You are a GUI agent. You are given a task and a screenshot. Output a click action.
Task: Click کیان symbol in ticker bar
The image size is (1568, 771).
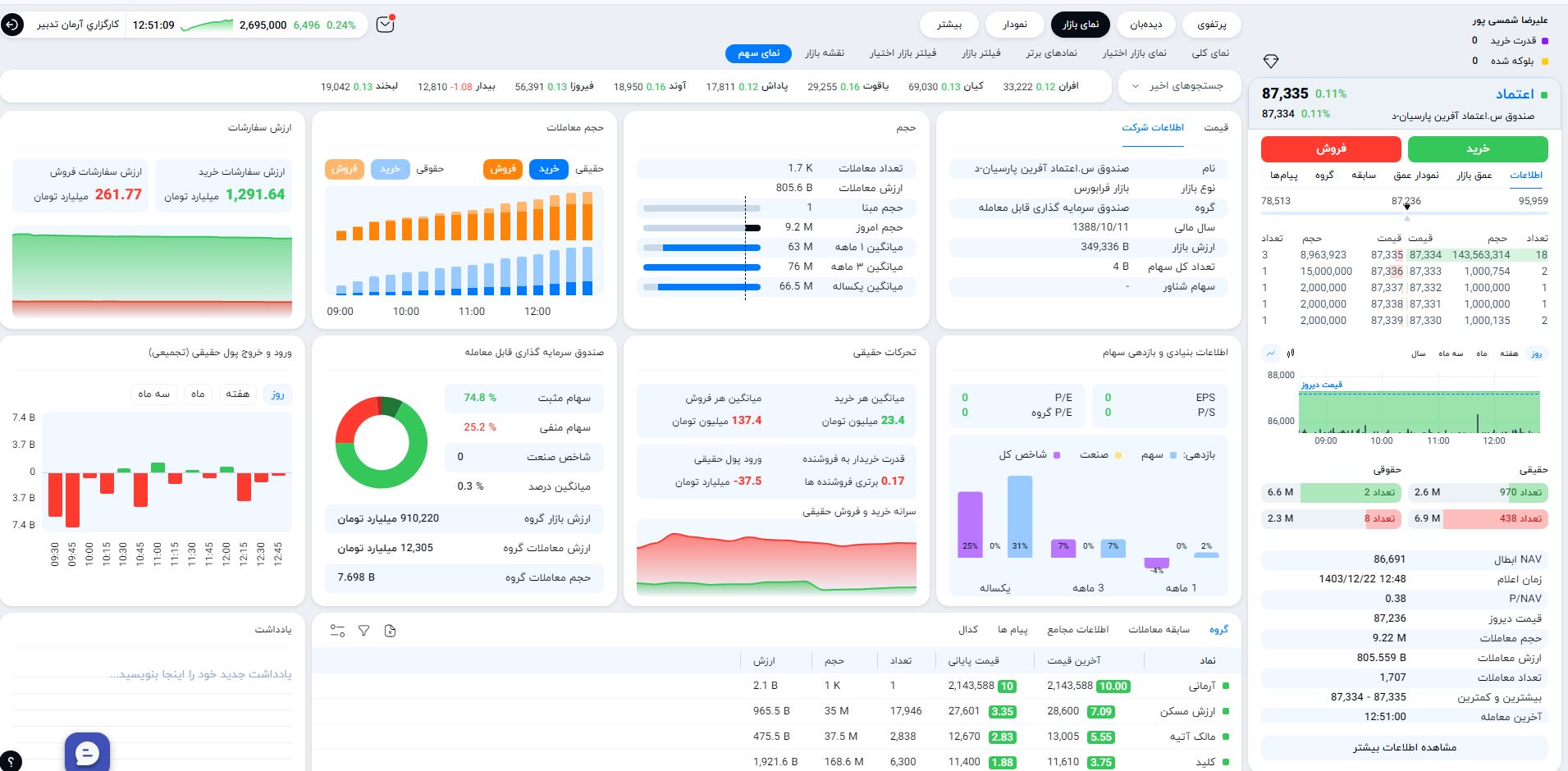[973, 86]
